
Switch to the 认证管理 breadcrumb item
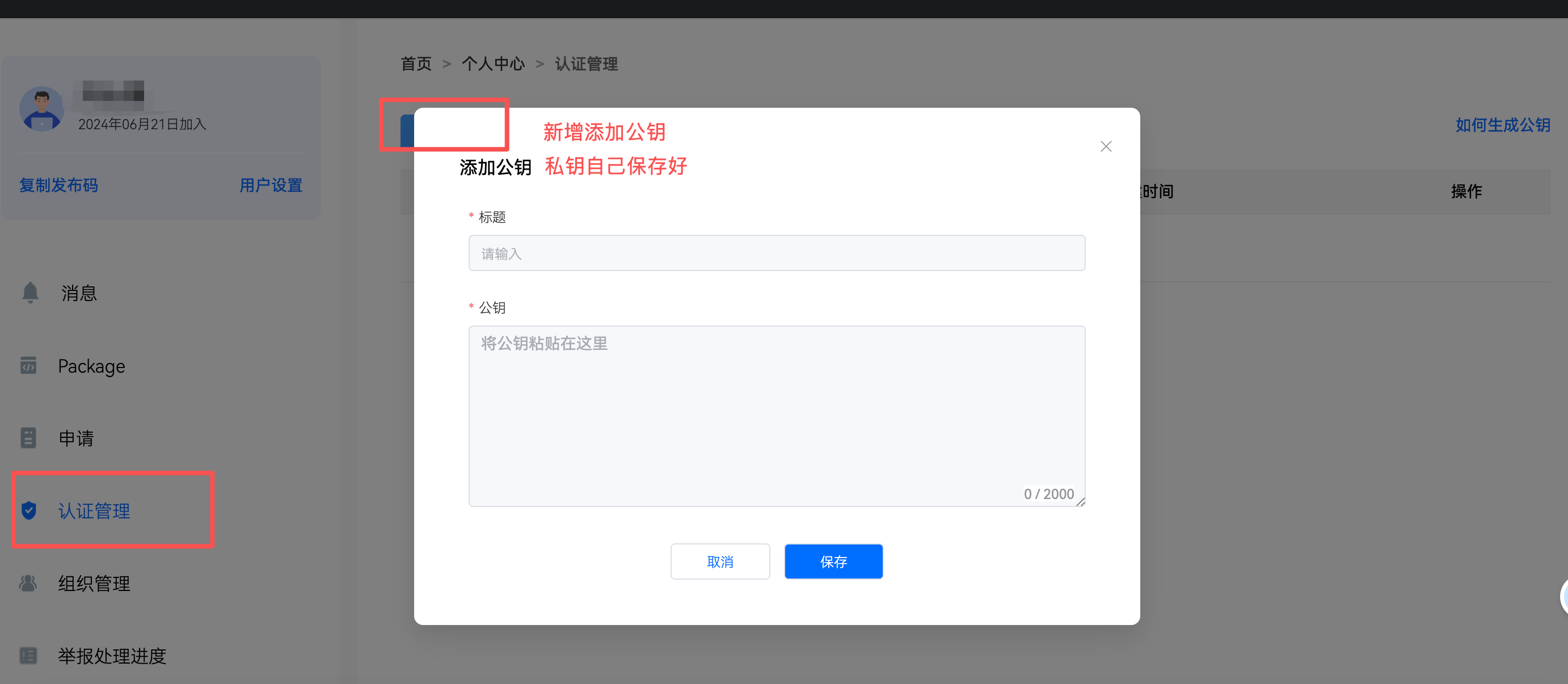click(x=585, y=64)
